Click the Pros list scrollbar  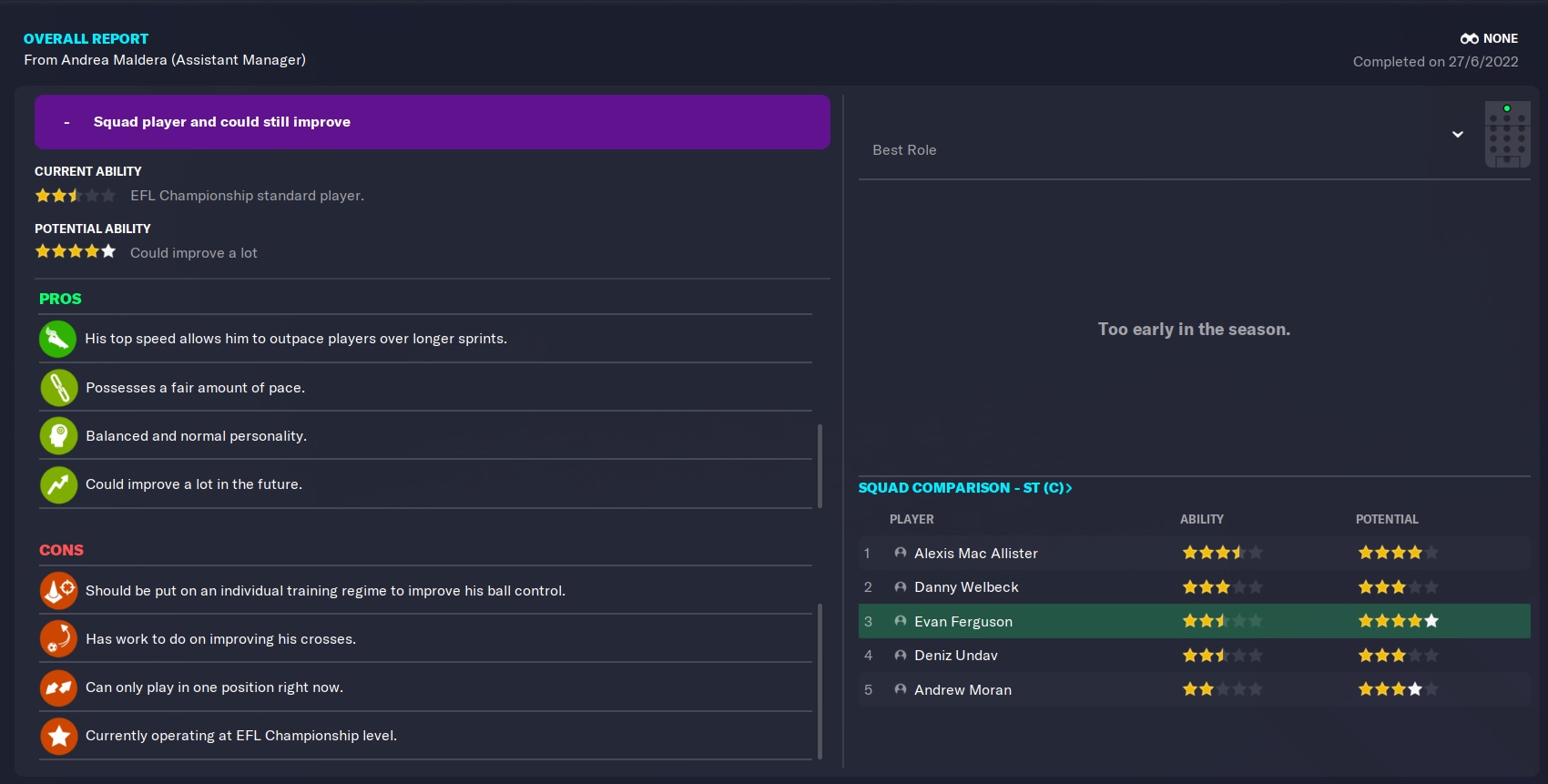click(x=820, y=465)
